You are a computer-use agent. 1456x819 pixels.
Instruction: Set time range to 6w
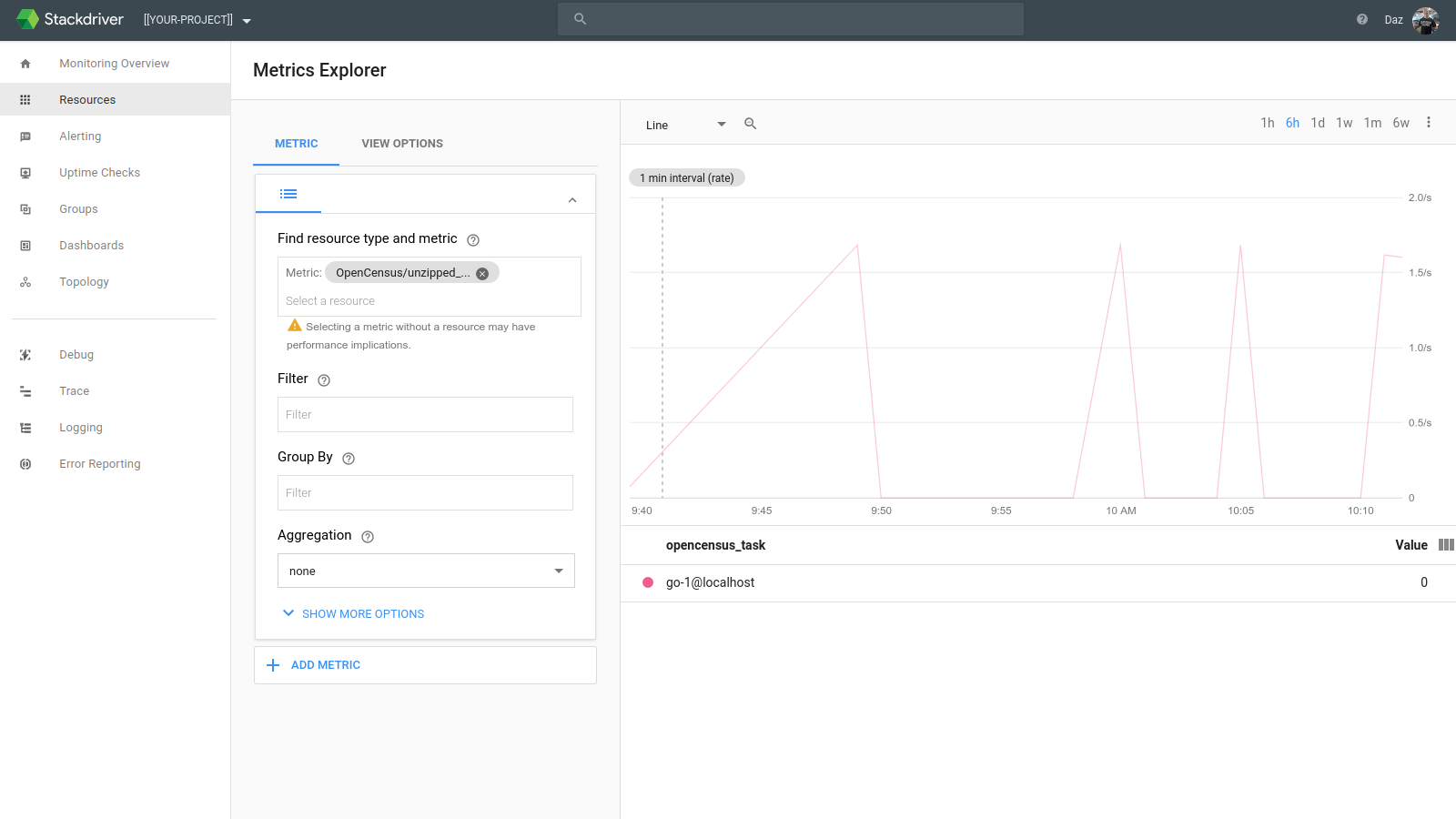1401,123
